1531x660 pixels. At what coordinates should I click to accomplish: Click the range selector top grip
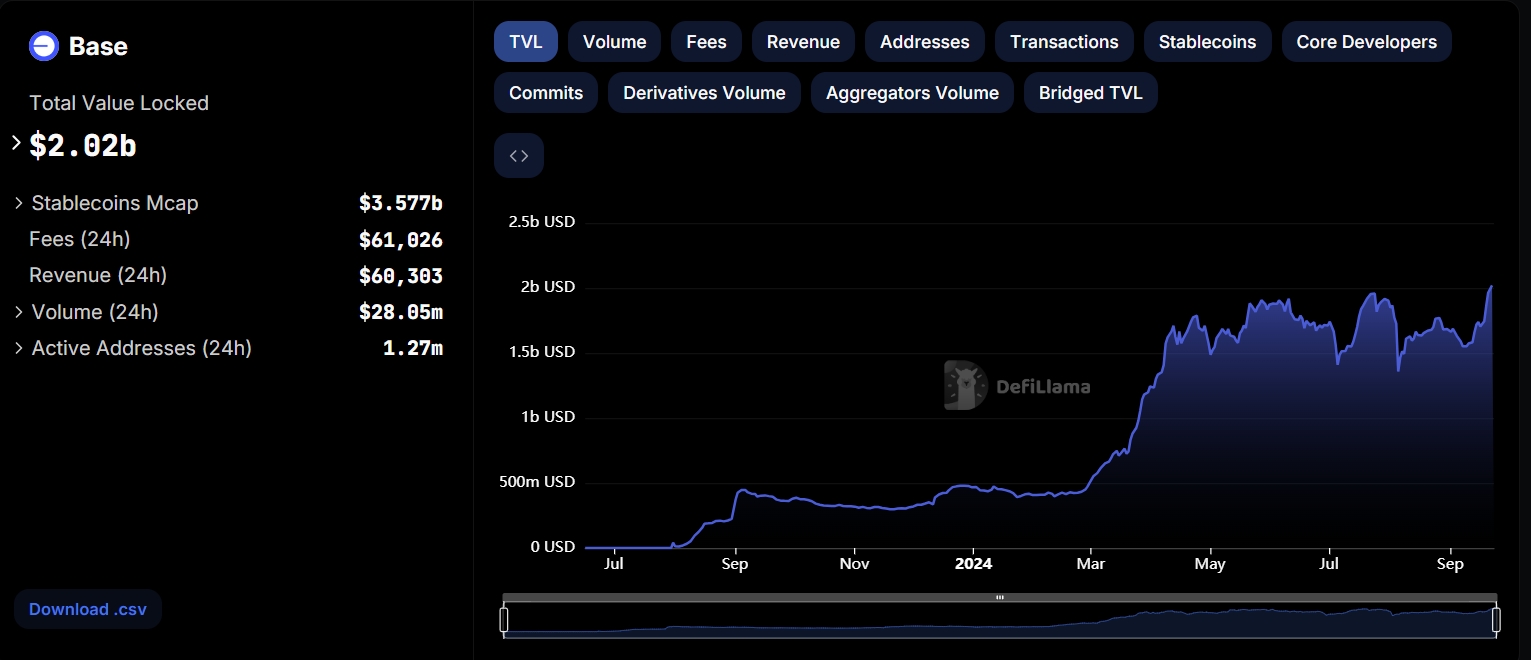coord(1000,598)
